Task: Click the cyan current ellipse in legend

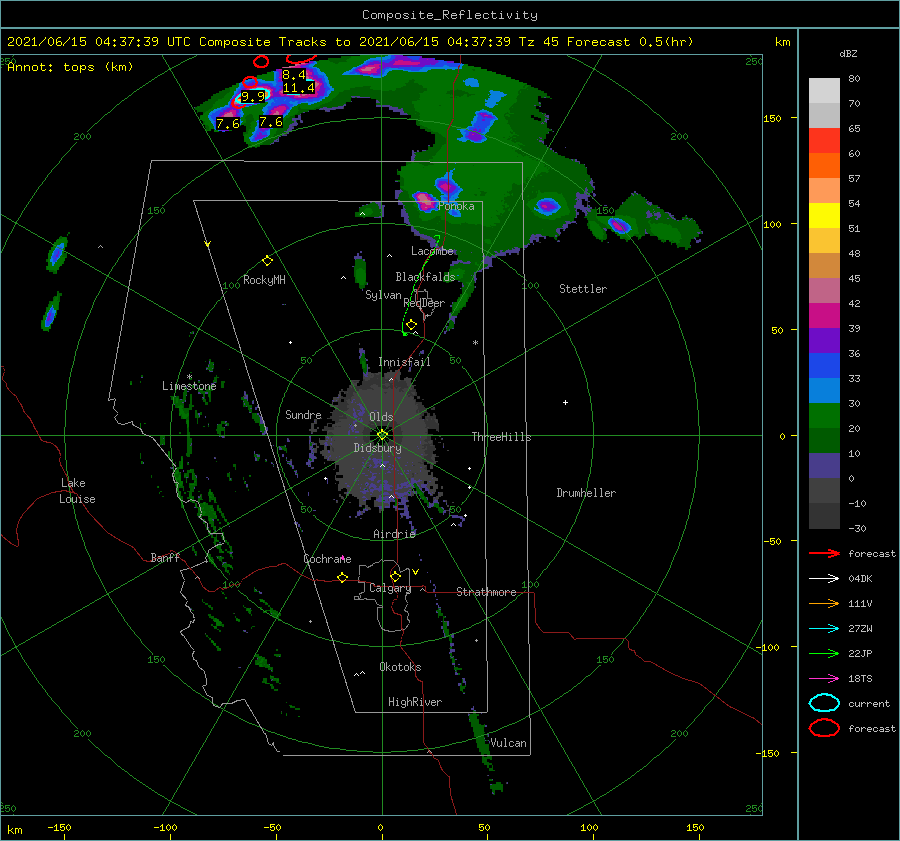Action: [824, 703]
